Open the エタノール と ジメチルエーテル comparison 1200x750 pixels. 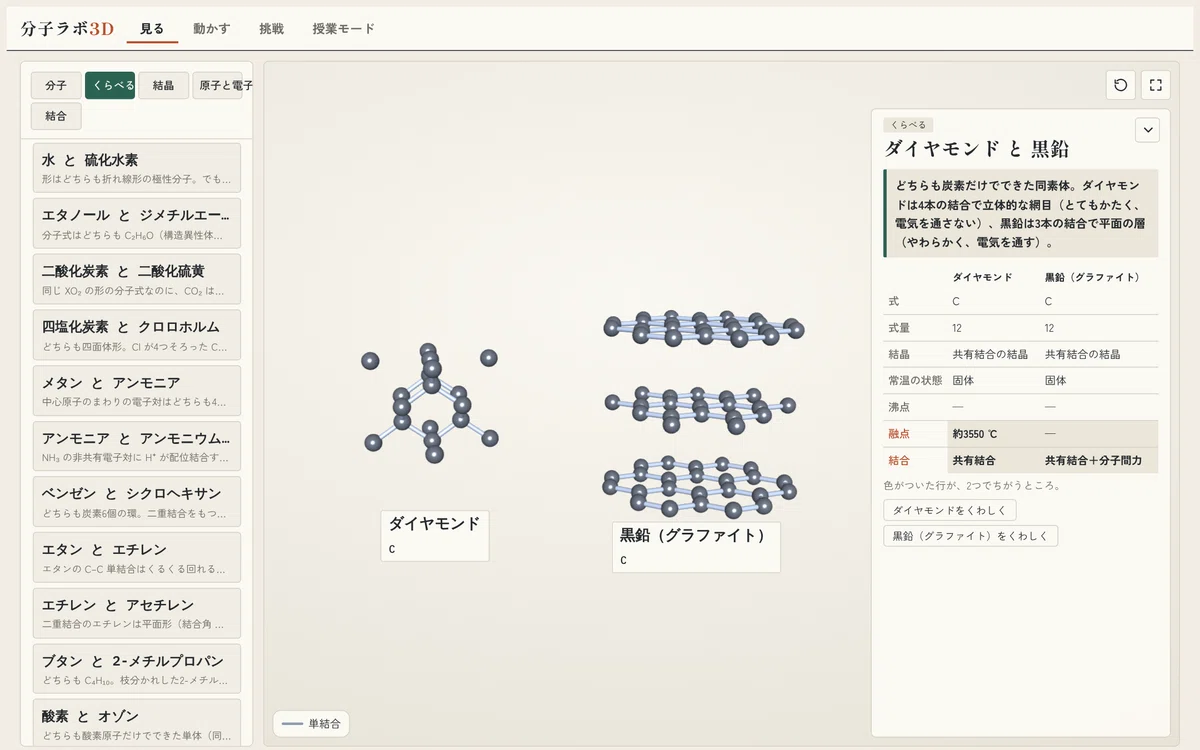(138, 223)
